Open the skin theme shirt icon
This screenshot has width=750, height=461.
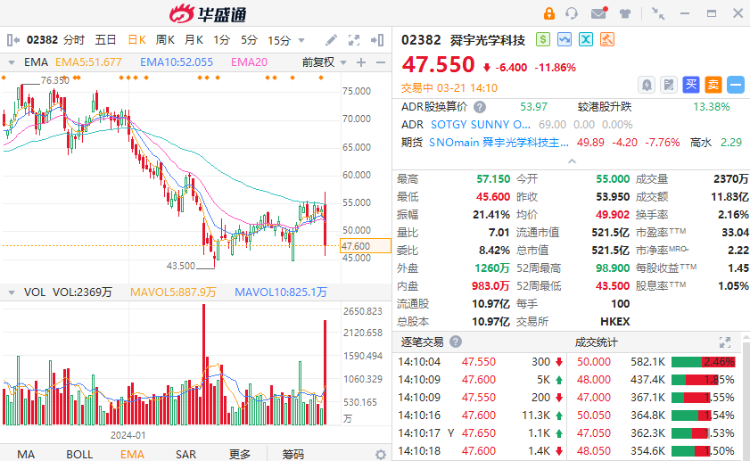tap(625, 13)
